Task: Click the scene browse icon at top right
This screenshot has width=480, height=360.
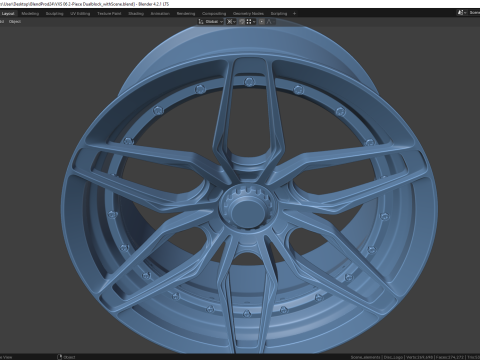Action: point(462,13)
